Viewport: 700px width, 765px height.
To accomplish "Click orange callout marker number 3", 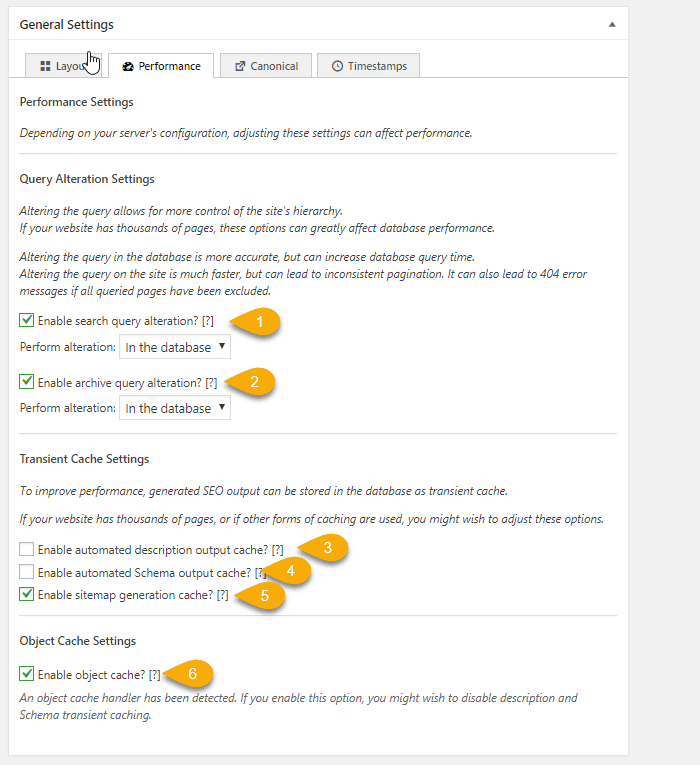I will tap(327, 548).
